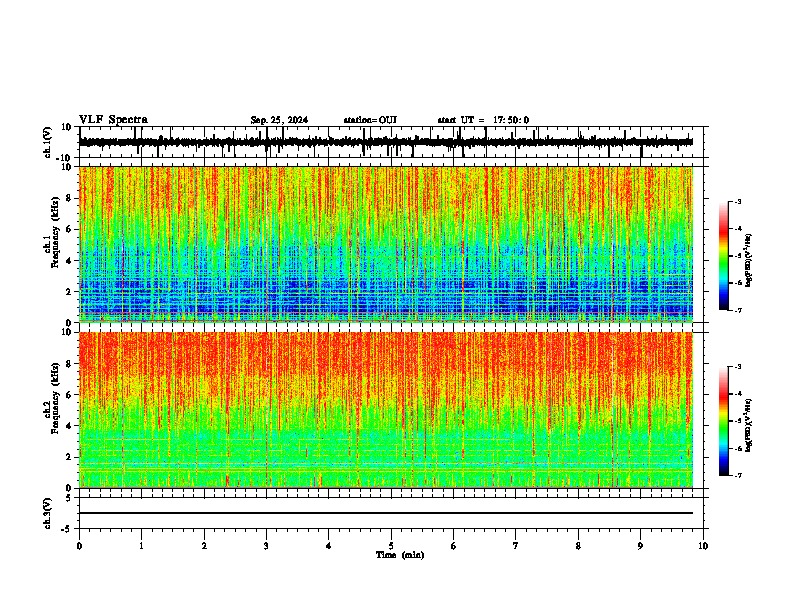Click the time axis tick label "2"

(x=204, y=546)
